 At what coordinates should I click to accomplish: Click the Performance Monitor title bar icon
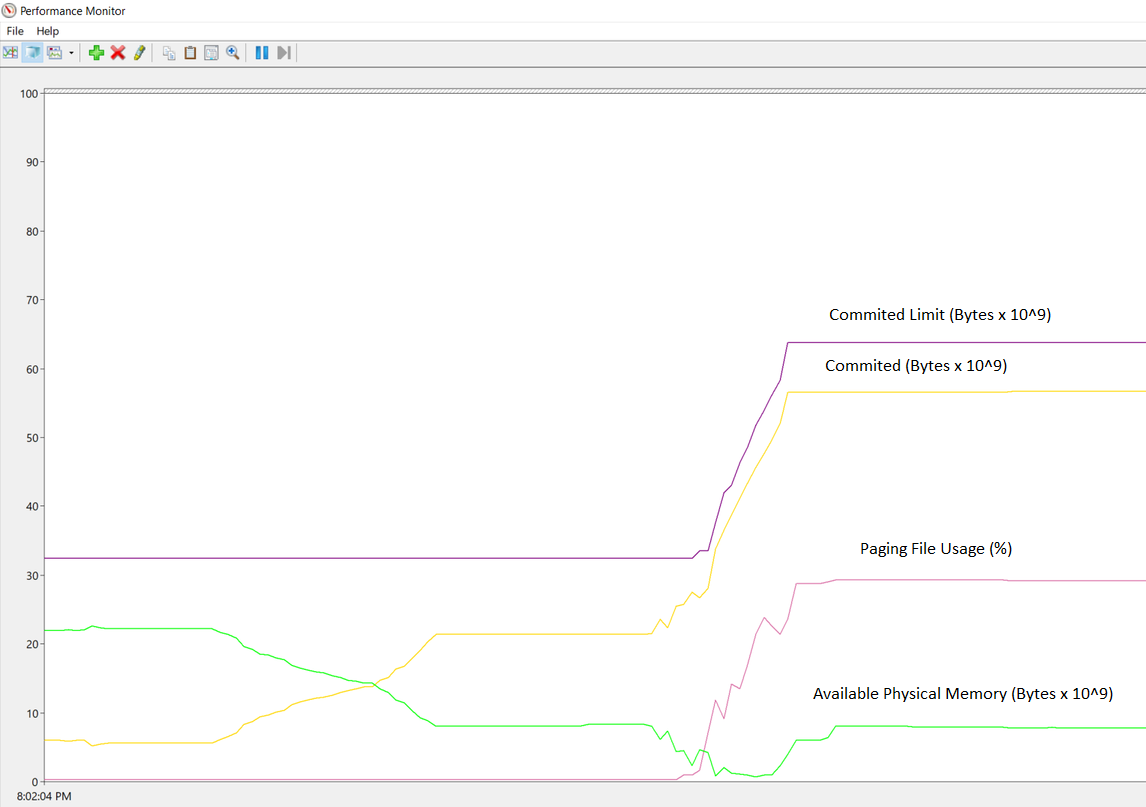[x=10, y=10]
